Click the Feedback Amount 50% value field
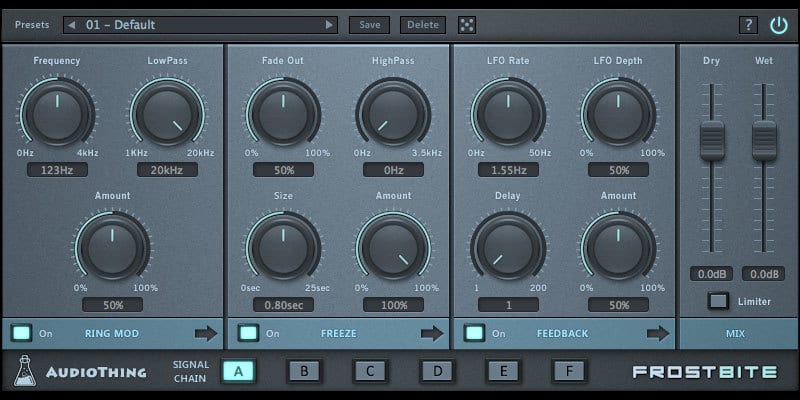800x400 pixels. point(618,305)
